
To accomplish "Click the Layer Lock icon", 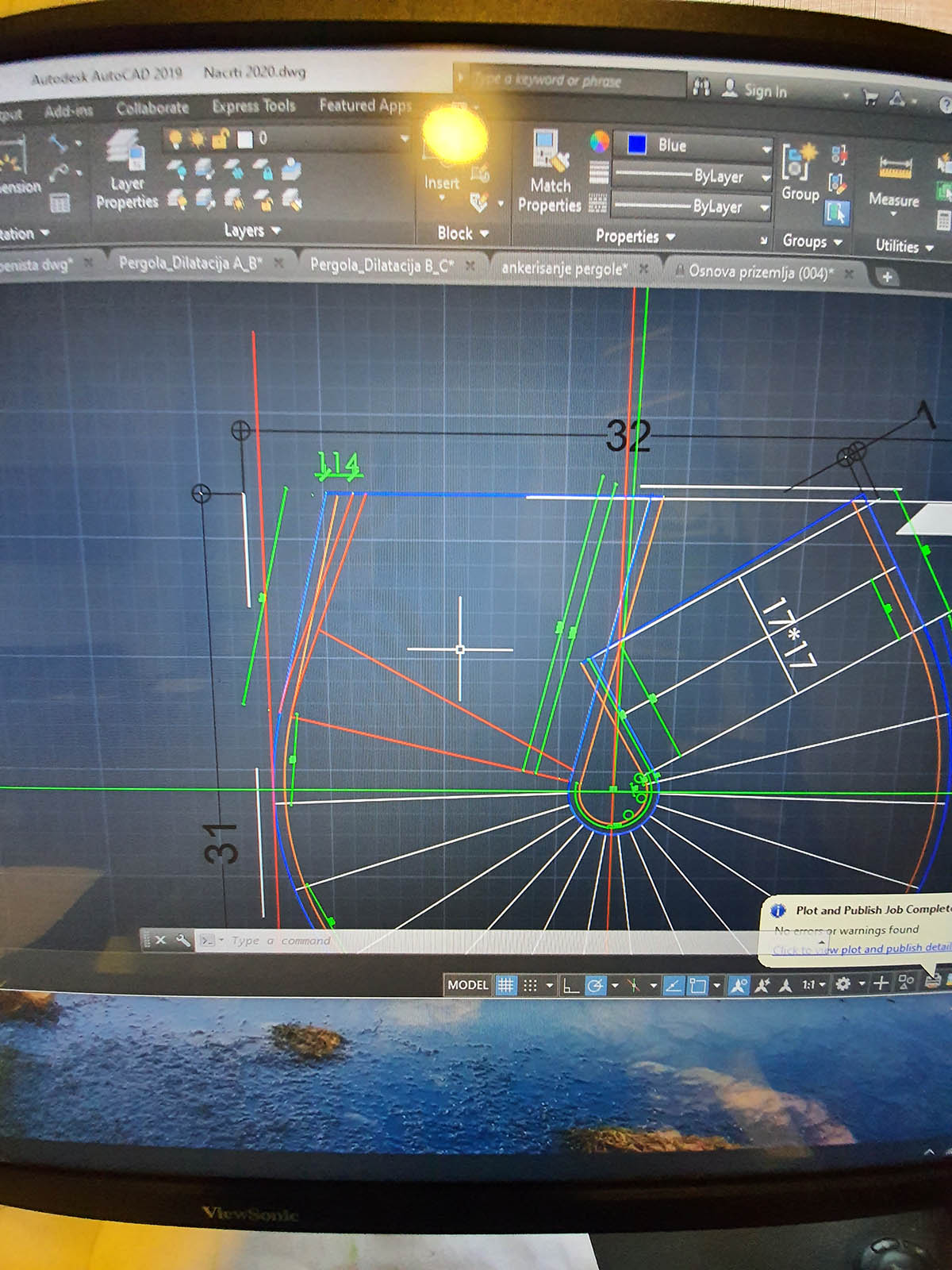I will pos(263,170).
